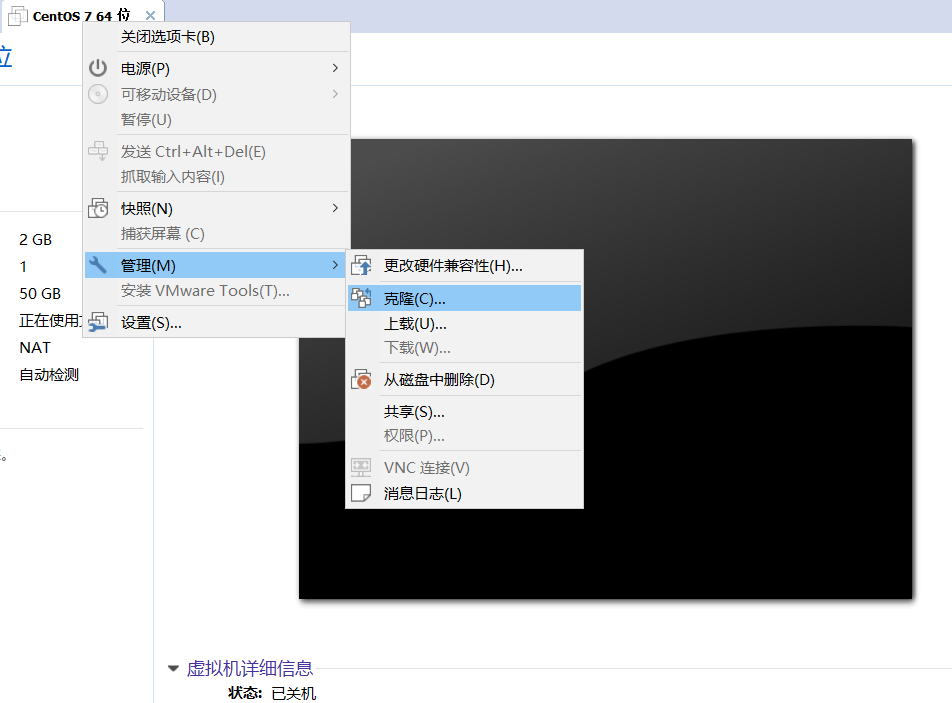Expand the 电源(P) submenu arrow
952x703 pixels.
pyautogui.click(x=335, y=68)
